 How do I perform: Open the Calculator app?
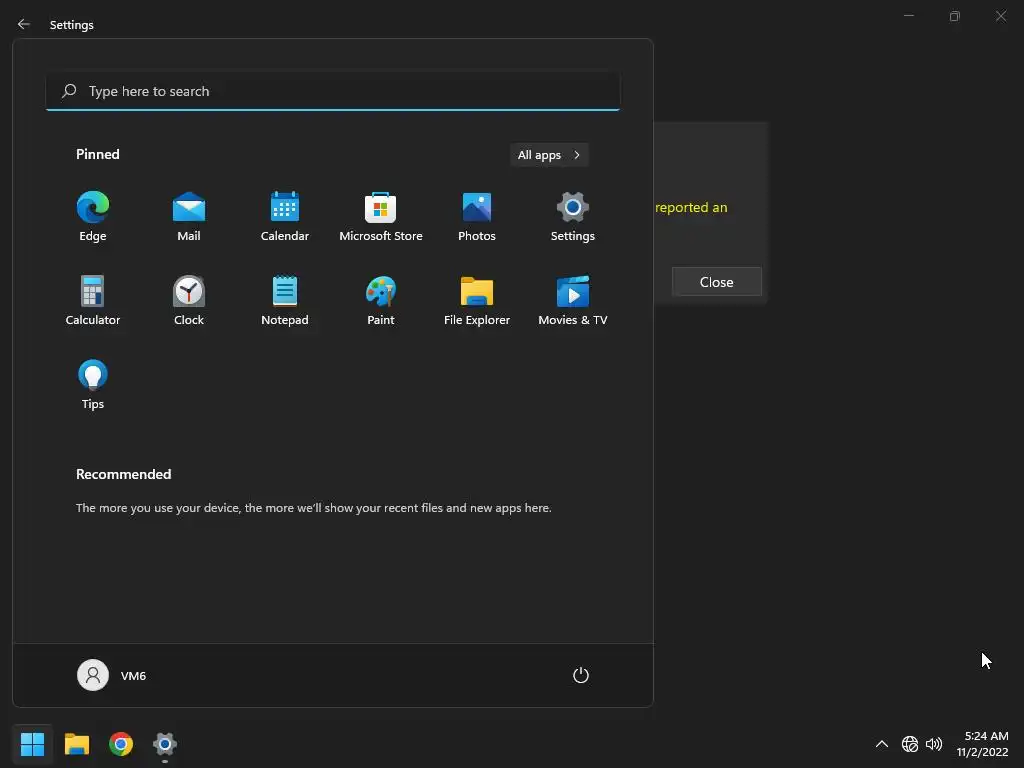click(93, 300)
